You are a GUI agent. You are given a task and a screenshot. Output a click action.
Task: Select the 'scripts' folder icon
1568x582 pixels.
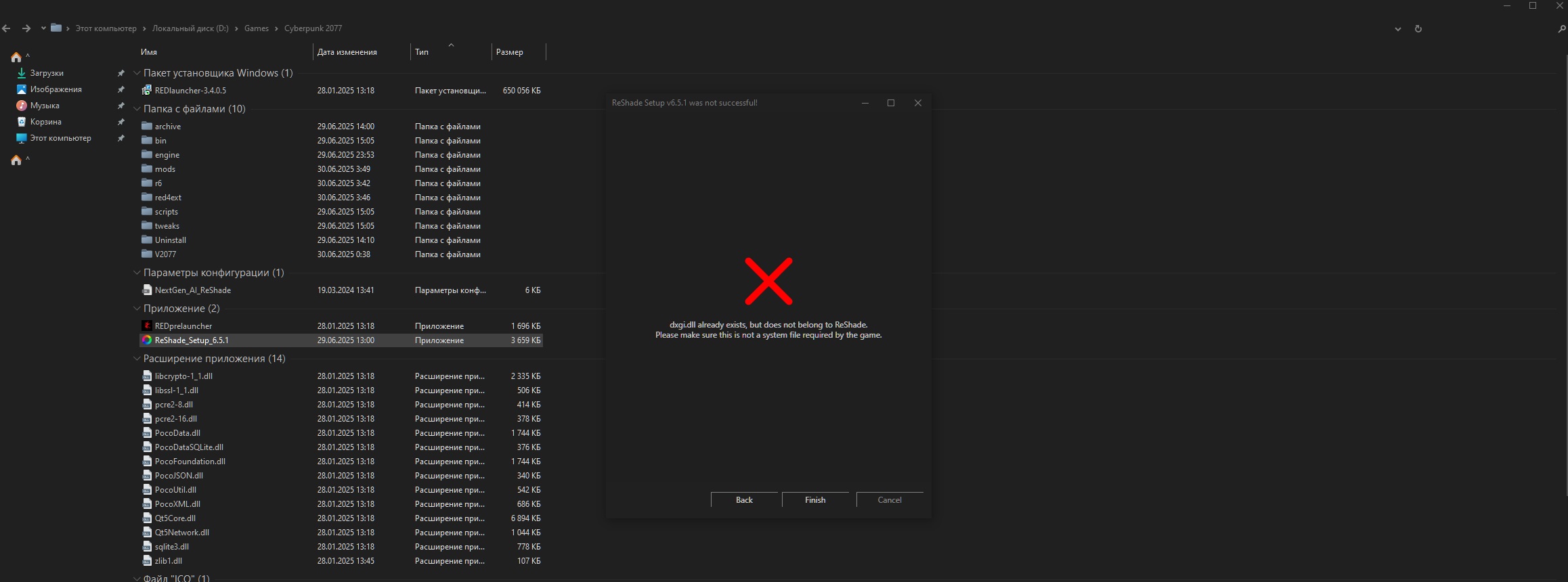click(x=147, y=211)
